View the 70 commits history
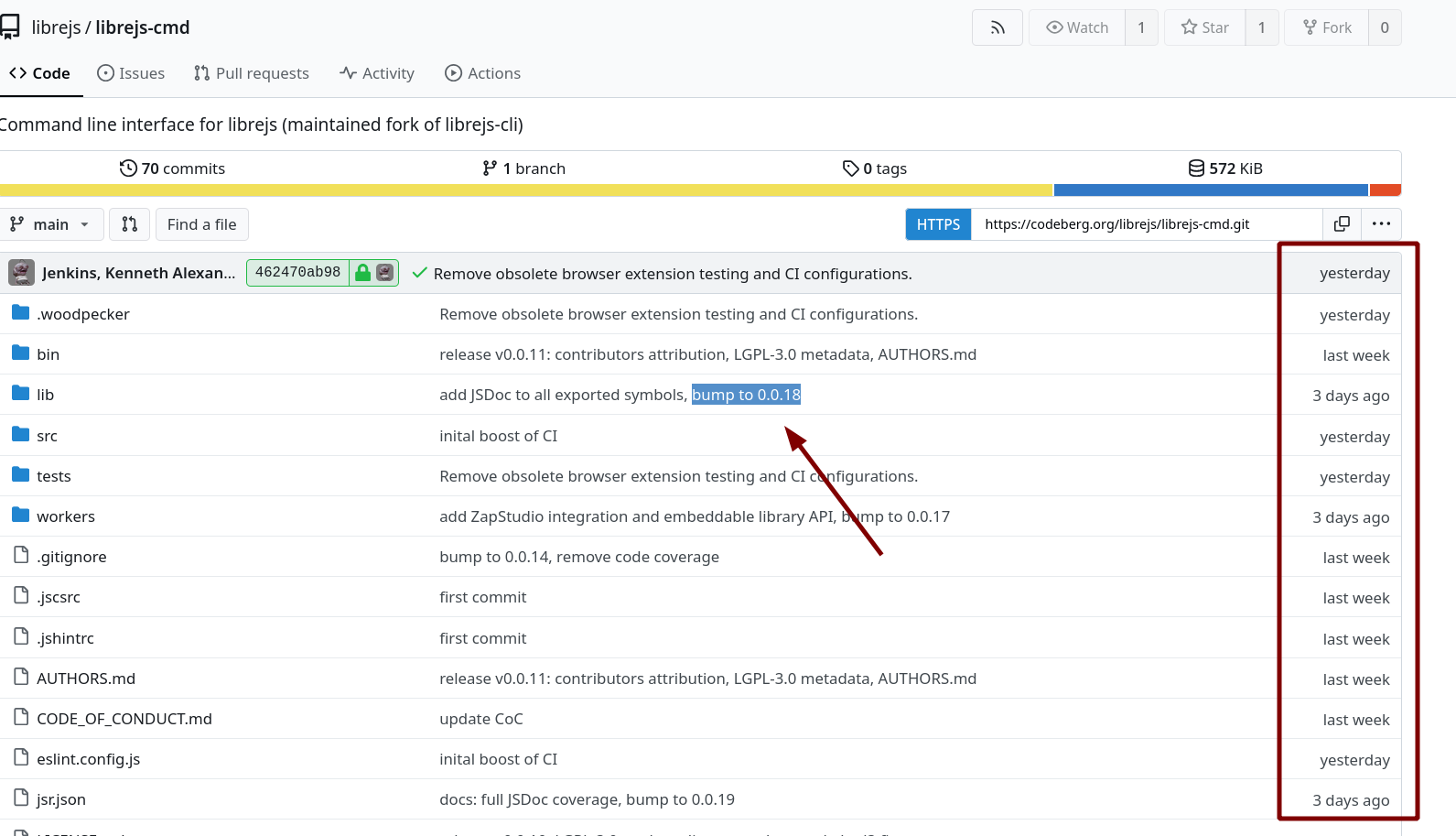This screenshot has height=836, width=1456. [172, 168]
